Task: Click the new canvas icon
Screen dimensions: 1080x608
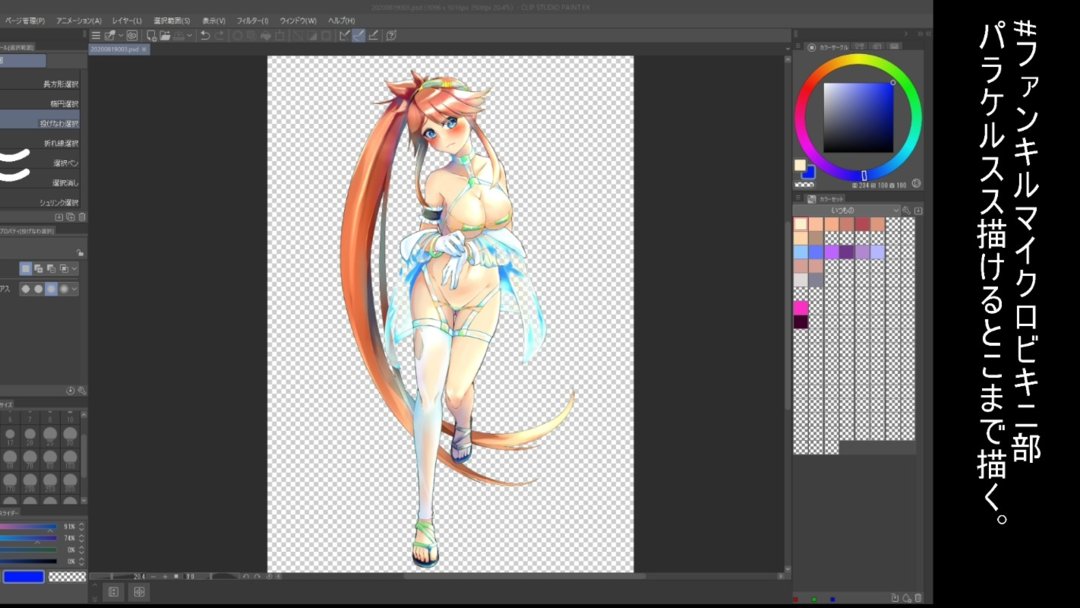Action: pyautogui.click(x=152, y=35)
